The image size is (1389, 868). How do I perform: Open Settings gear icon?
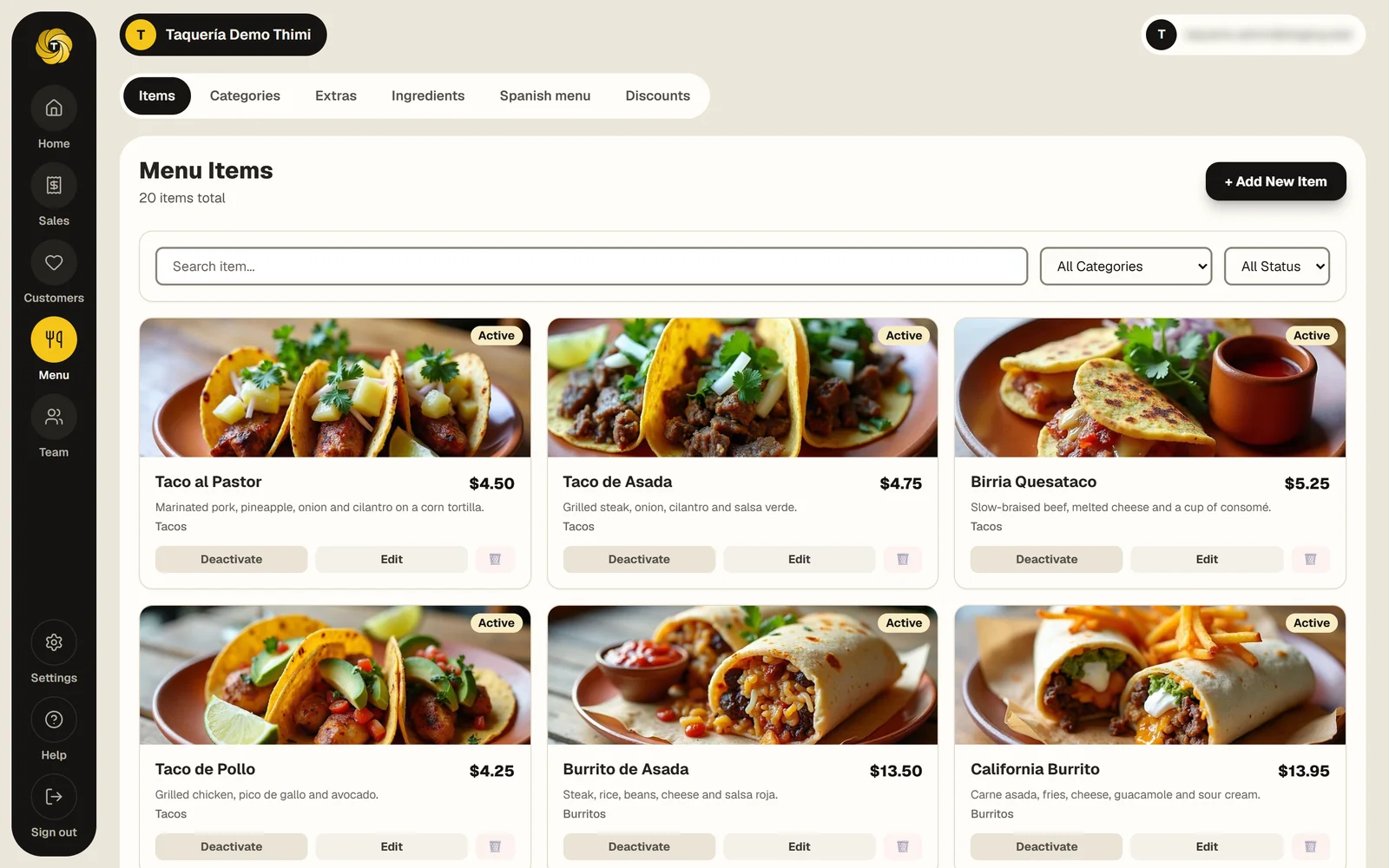54,642
